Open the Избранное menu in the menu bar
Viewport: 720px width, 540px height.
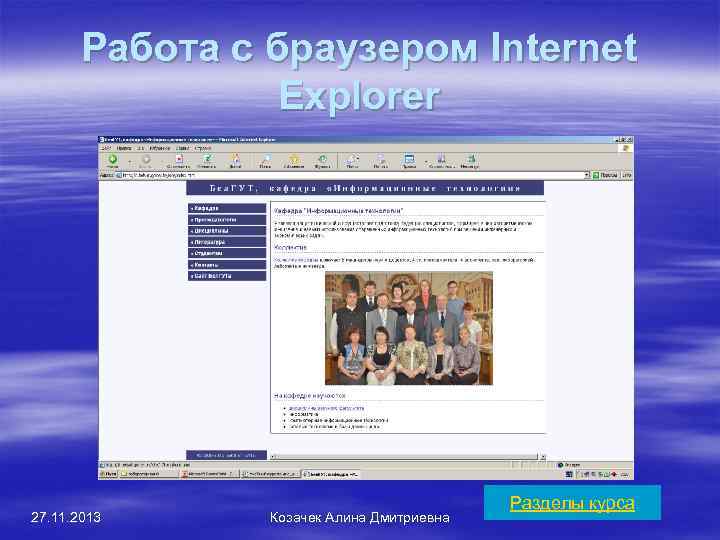[x=160, y=148]
